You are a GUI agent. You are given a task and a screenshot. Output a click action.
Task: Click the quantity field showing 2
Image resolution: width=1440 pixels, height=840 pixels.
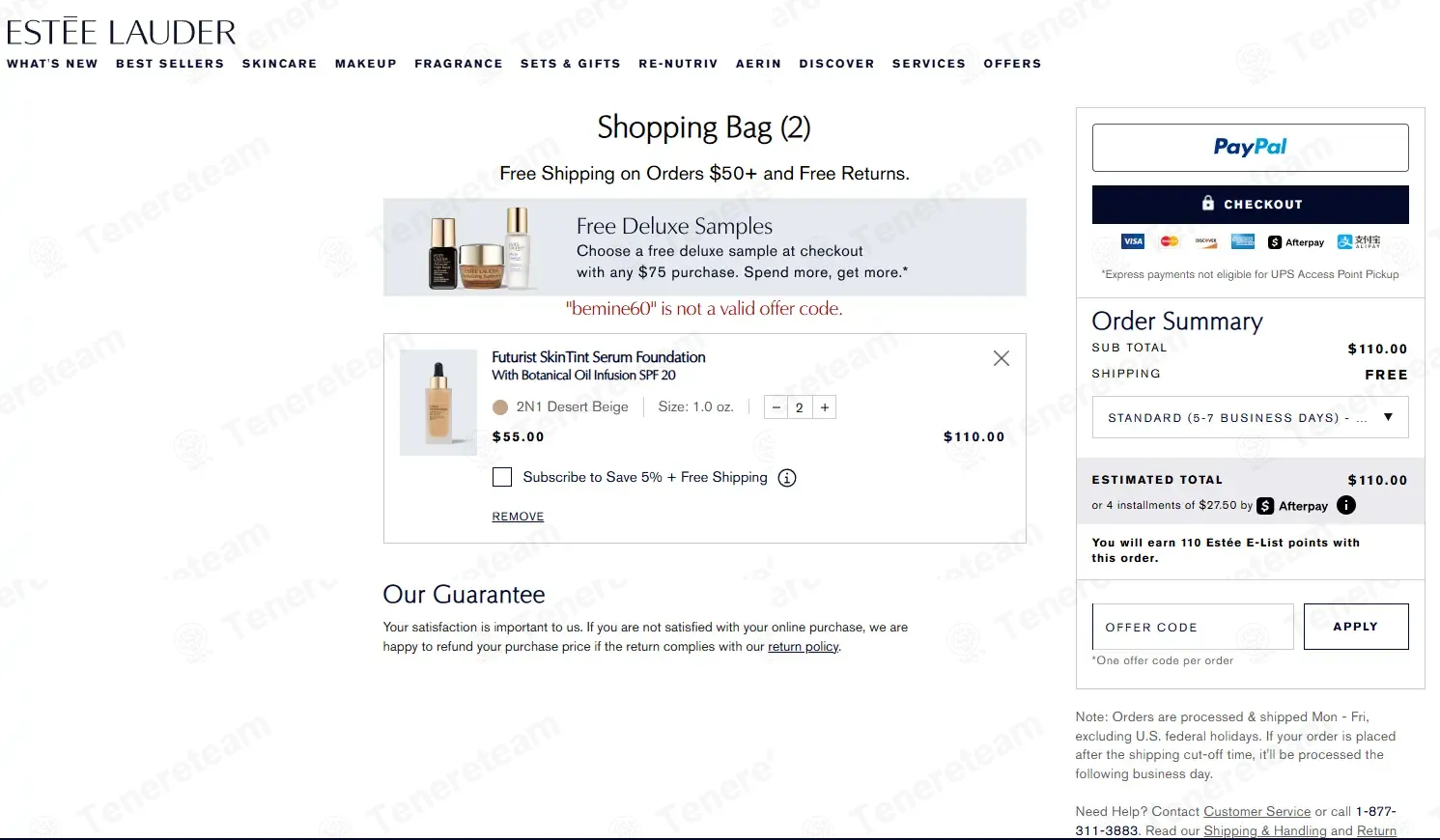(x=800, y=407)
